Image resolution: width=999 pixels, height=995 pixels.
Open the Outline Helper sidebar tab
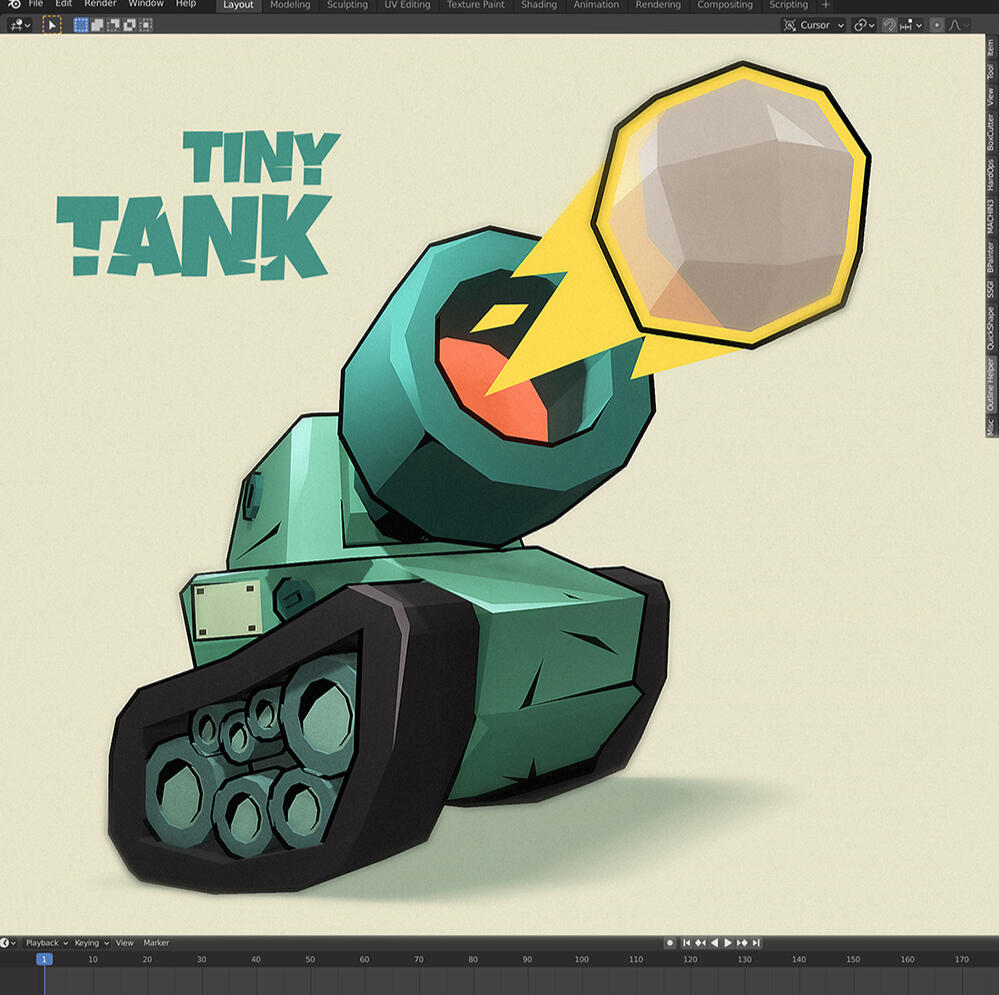[x=990, y=385]
